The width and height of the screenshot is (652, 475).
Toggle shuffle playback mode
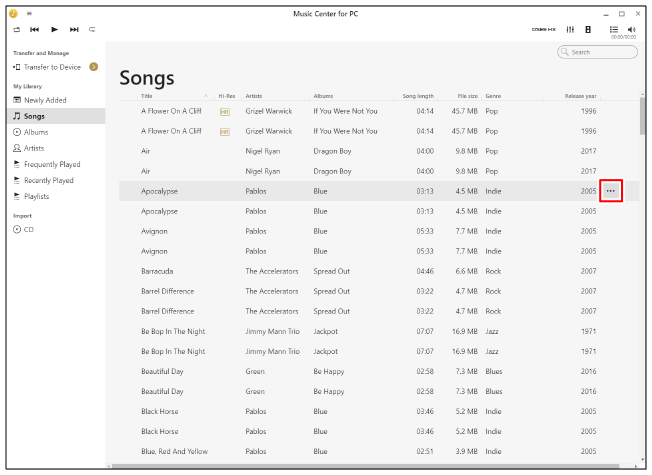pos(17,30)
